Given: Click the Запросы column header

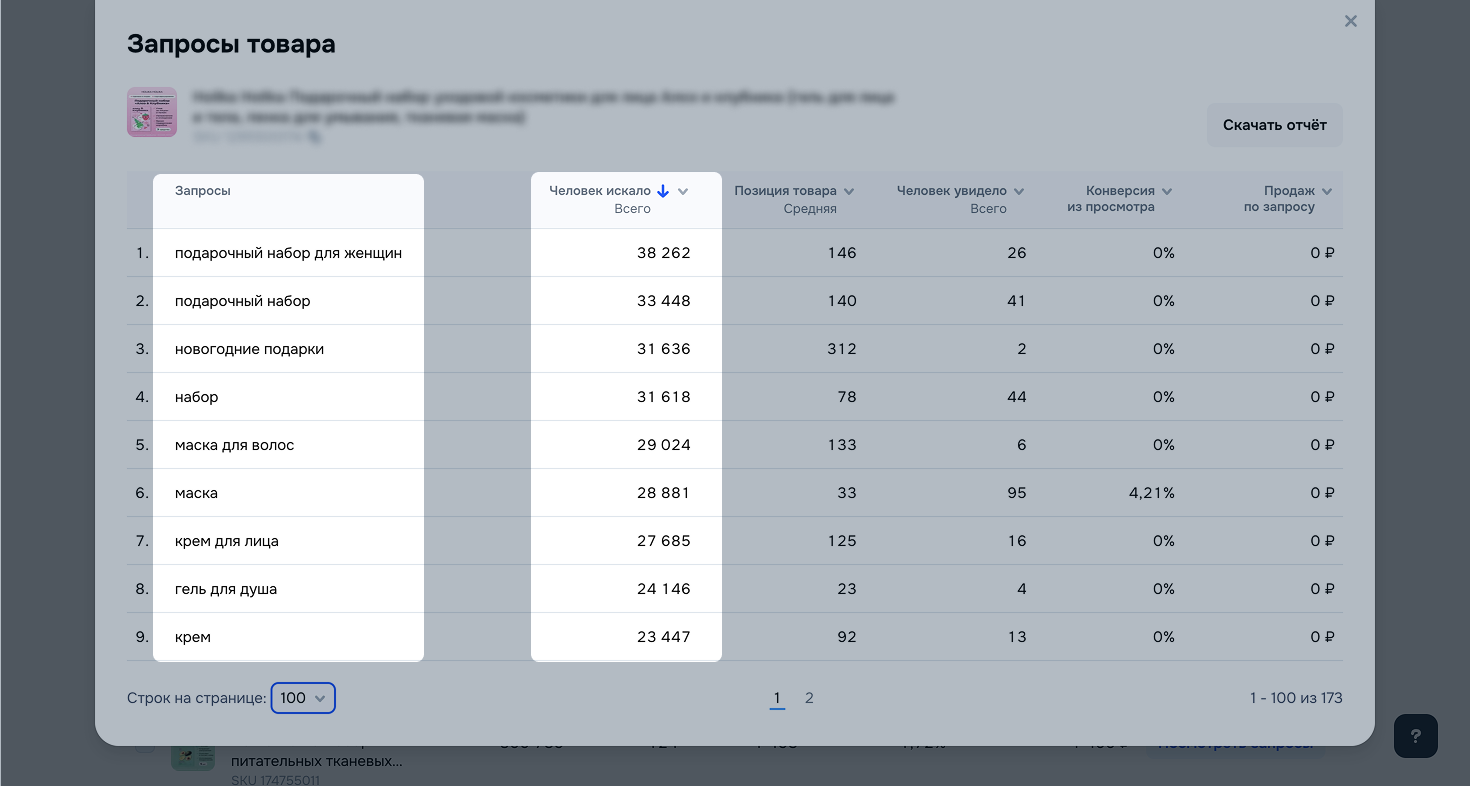Looking at the screenshot, I should coord(203,191).
